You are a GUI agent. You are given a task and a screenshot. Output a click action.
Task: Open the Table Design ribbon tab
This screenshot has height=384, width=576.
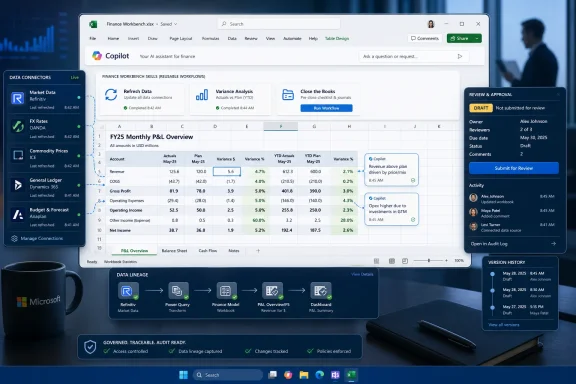click(x=337, y=39)
